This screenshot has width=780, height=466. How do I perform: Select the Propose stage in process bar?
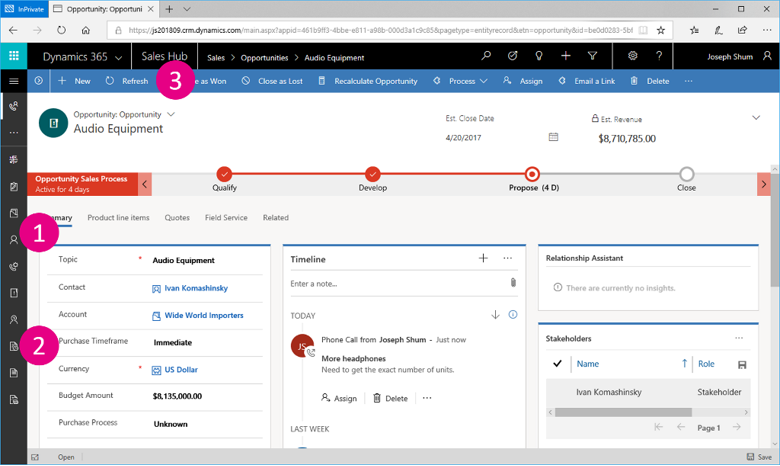pos(532,174)
